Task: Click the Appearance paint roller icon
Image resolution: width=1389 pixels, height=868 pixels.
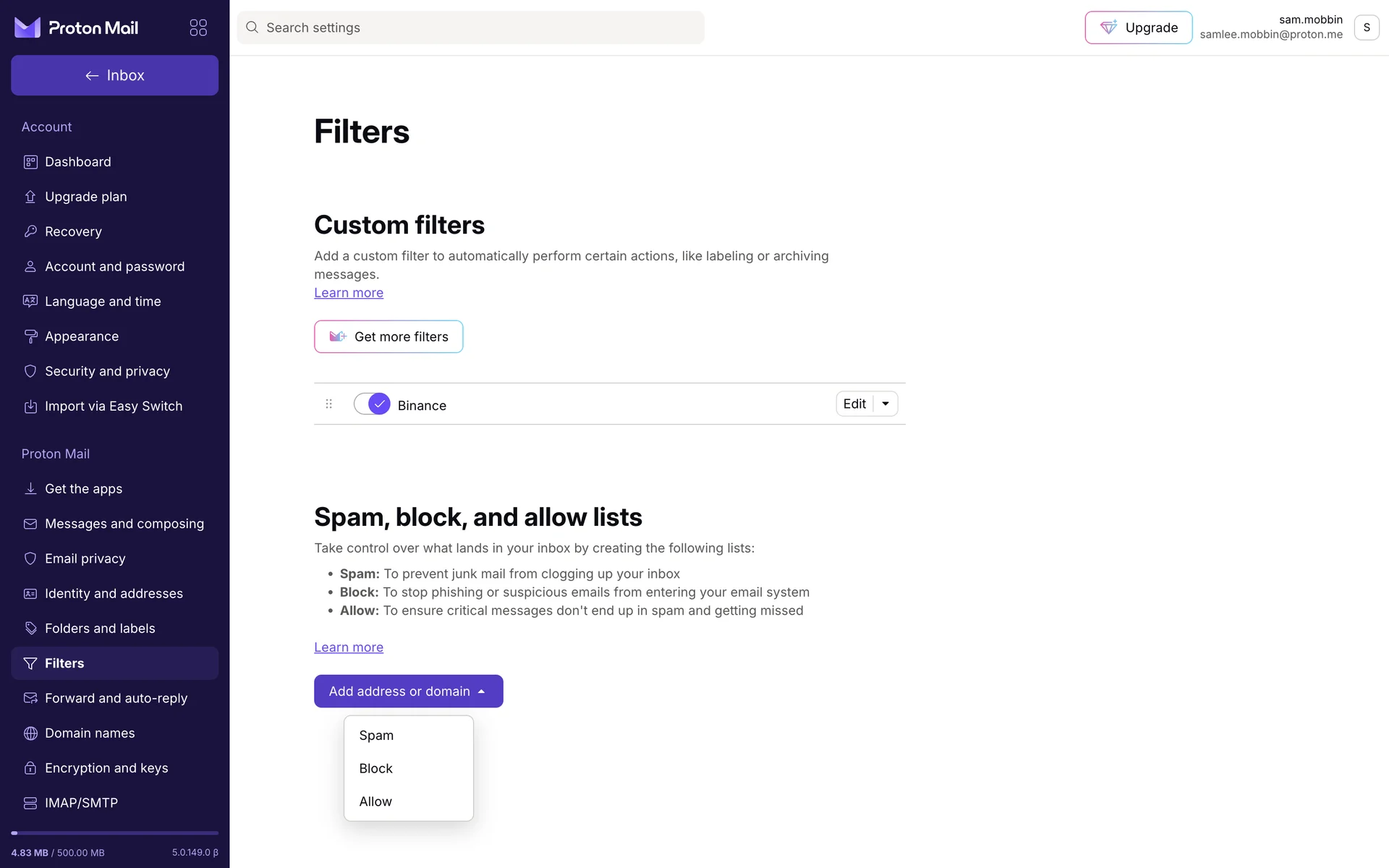Action: click(30, 336)
